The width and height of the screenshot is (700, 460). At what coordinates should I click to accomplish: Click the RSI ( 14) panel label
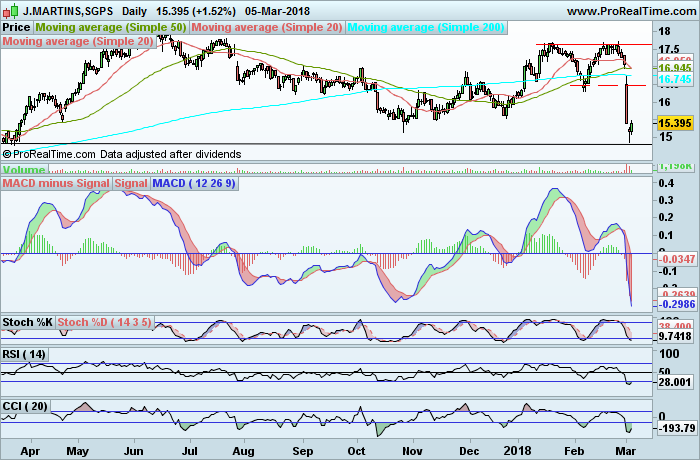tap(24, 355)
